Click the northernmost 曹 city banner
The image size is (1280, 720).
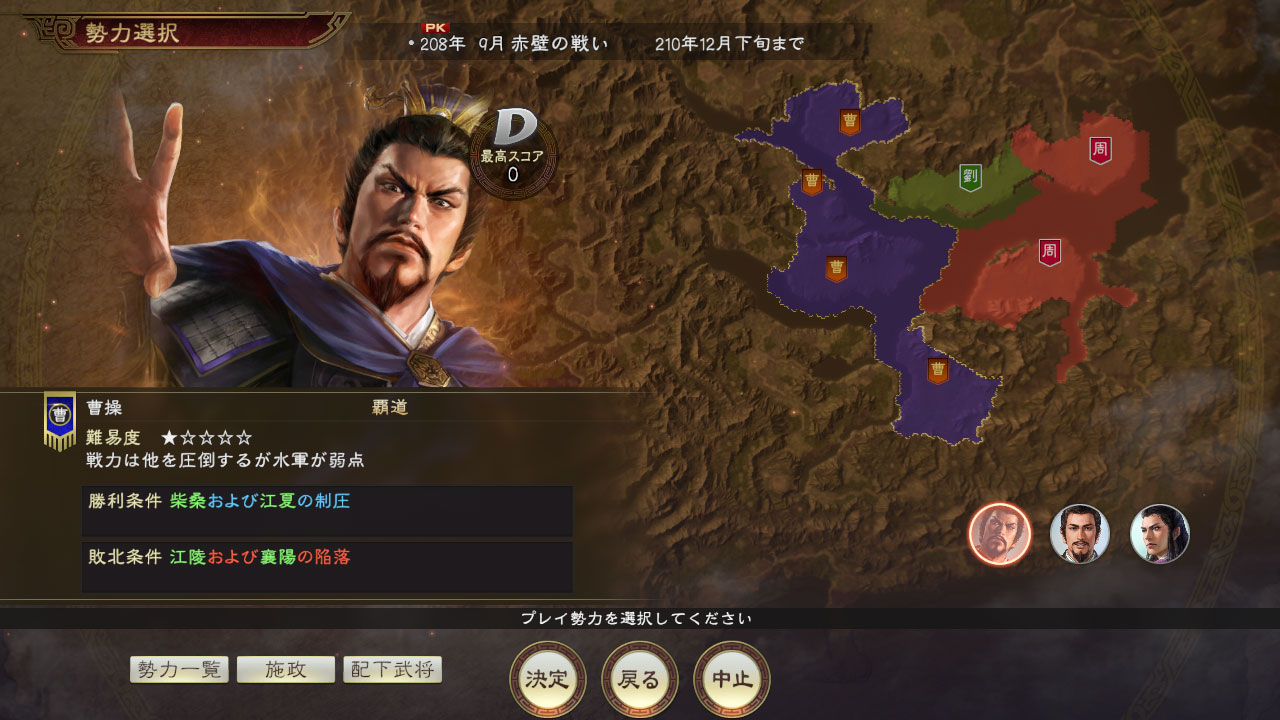coord(850,122)
